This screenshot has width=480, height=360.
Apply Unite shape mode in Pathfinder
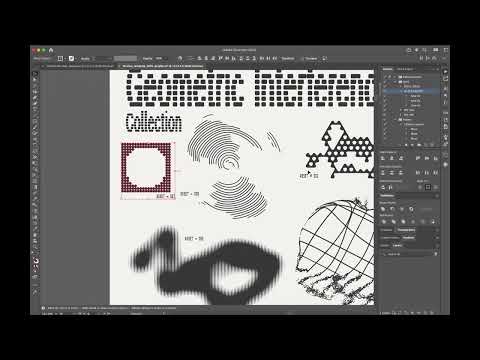coord(383,209)
